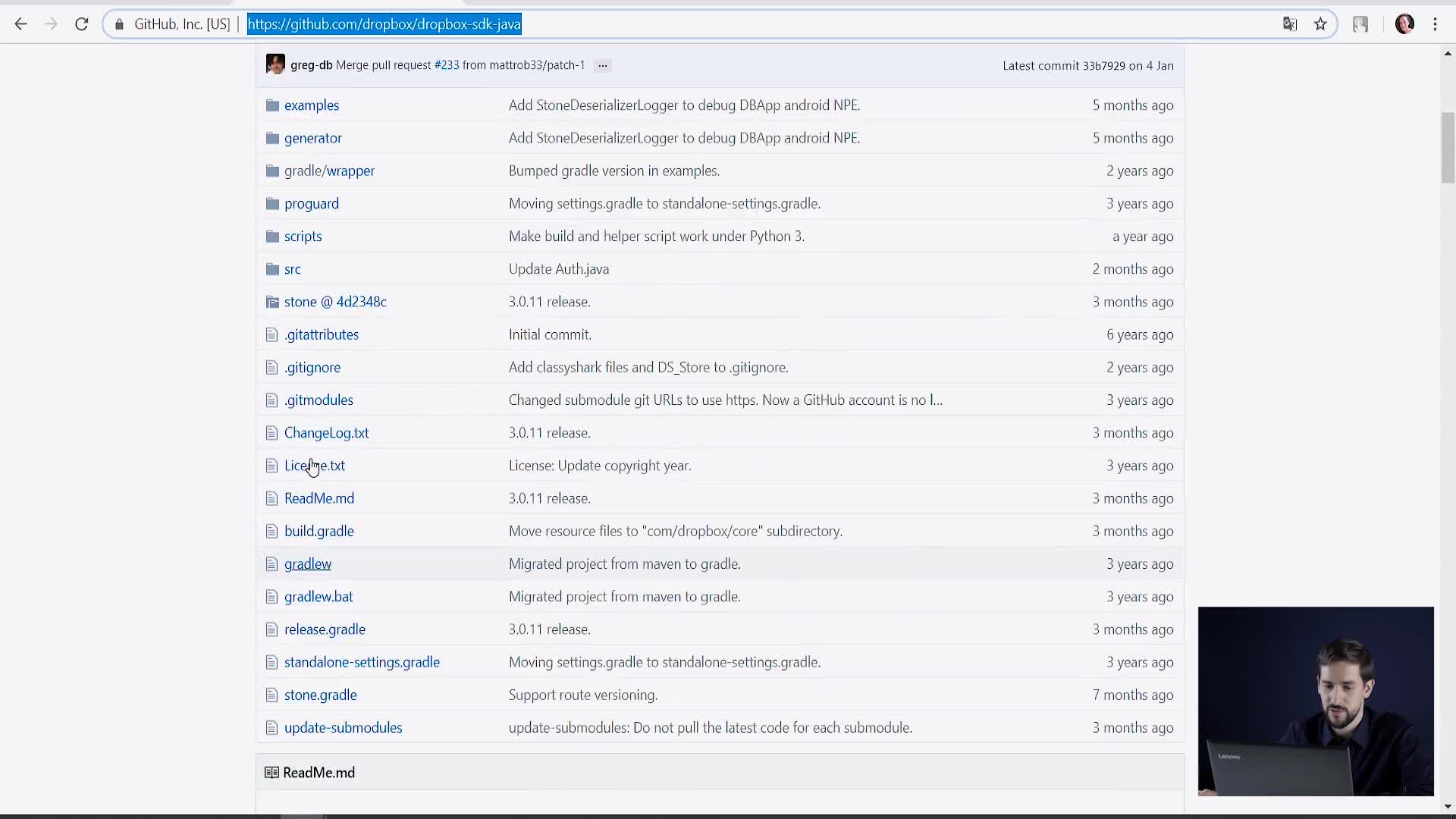This screenshot has width=1456, height=819.
Task: Click the .gitmodules file icon
Action: [271, 400]
